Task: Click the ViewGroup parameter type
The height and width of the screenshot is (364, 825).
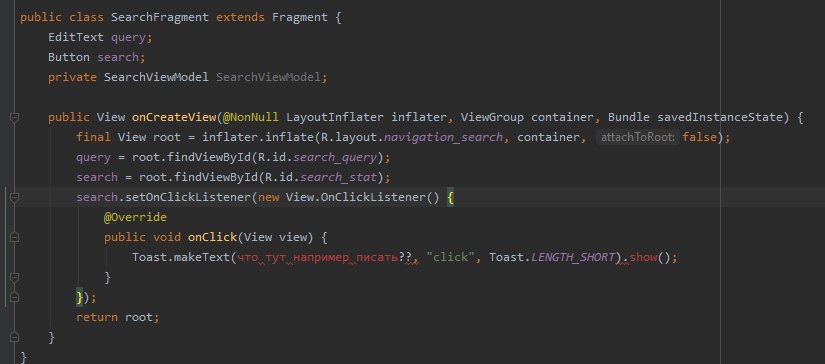Action: click(x=492, y=117)
